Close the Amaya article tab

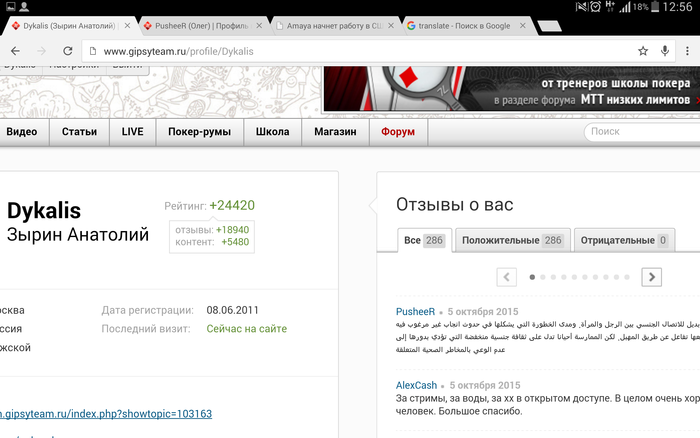point(391,26)
